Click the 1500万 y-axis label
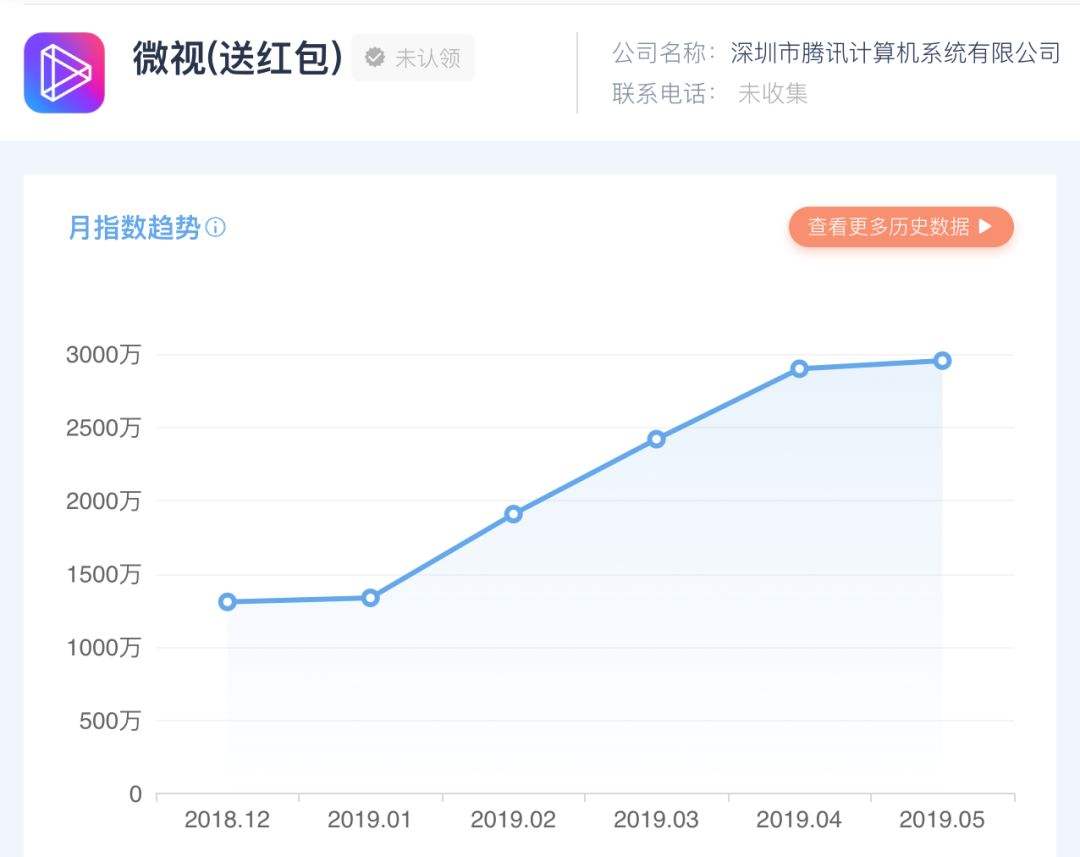The image size is (1080, 857). click(x=103, y=574)
